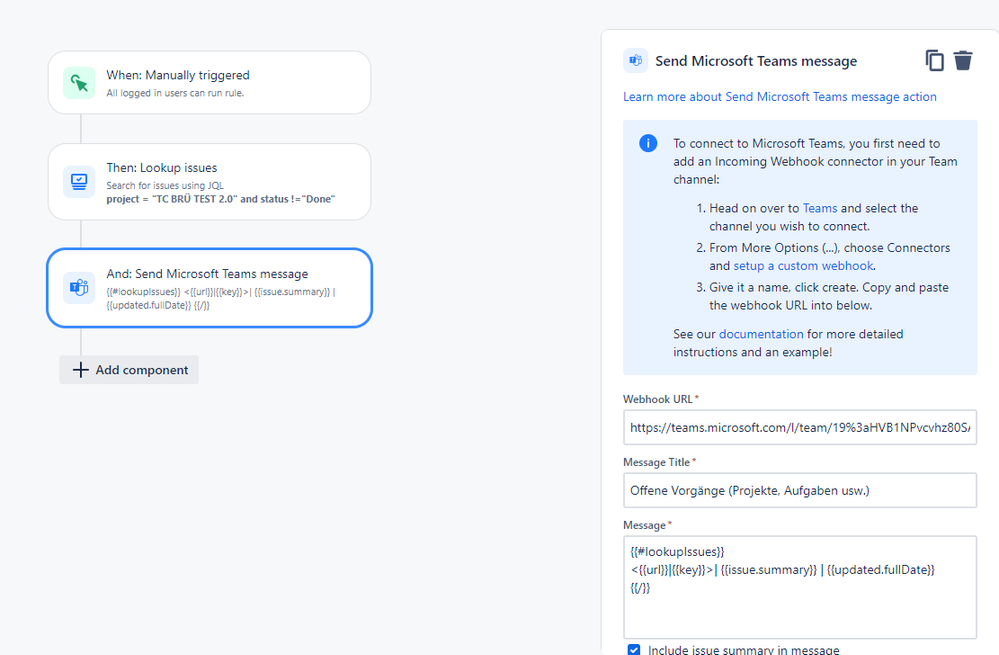Duplicate the component with the copy icon
This screenshot has width=999, height=655.
pos(934,61)
